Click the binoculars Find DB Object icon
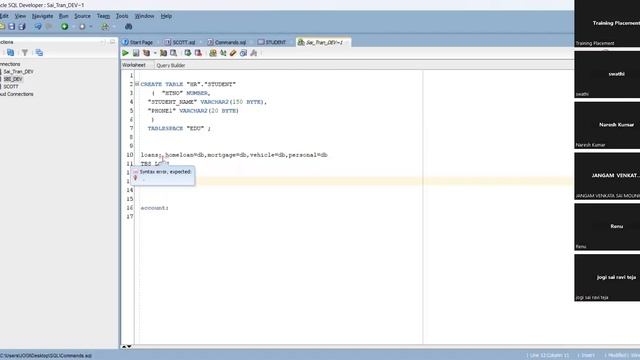 (129, 27)
